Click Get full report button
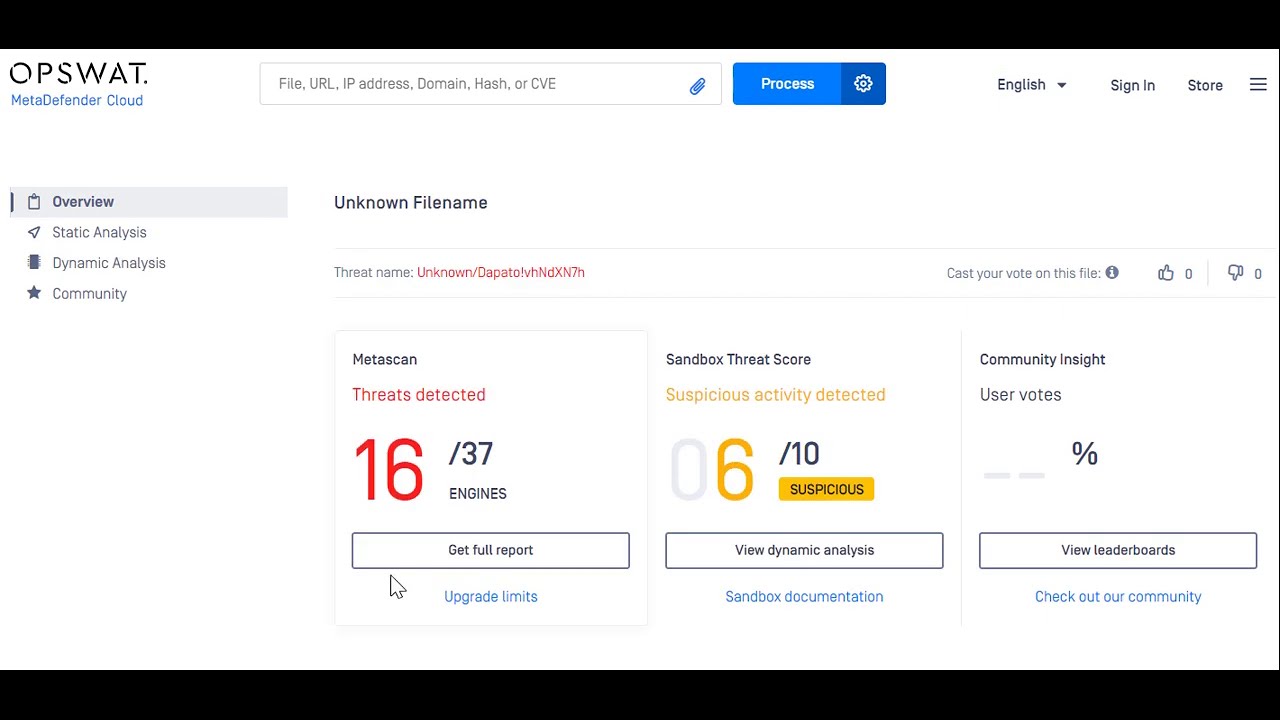This screenshot has height=720, width=1280. [490, 550]
